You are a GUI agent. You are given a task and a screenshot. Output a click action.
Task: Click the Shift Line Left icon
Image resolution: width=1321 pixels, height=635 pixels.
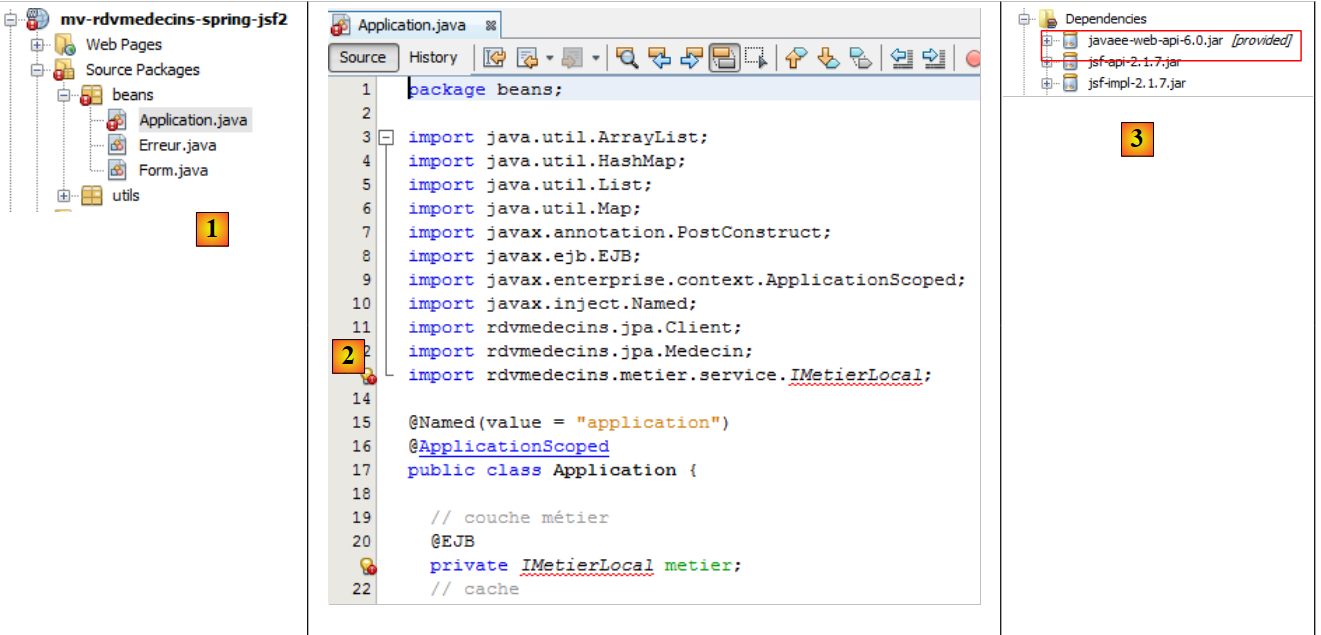click(902, 58)
